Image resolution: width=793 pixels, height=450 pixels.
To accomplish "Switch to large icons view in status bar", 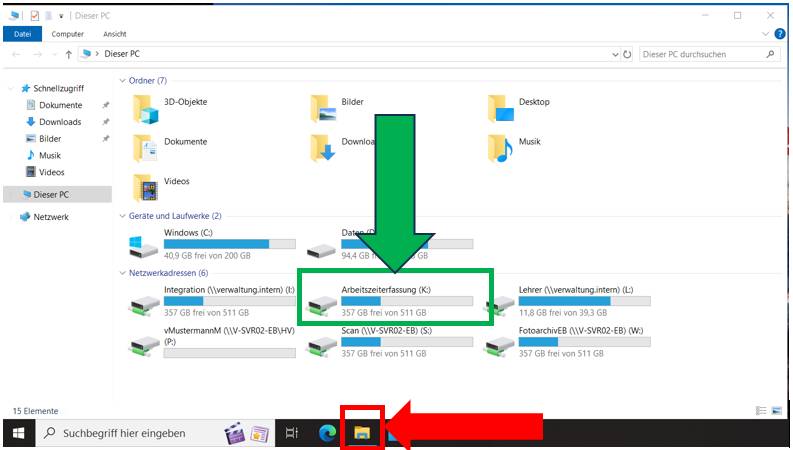I will [x=776, y=410].
